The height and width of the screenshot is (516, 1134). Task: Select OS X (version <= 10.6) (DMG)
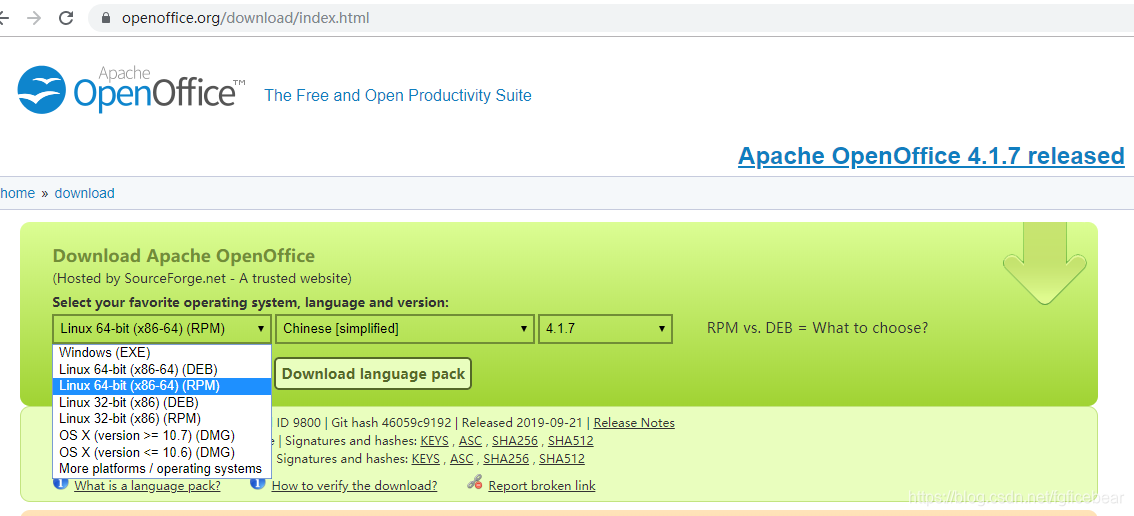(x=162, y=452)
